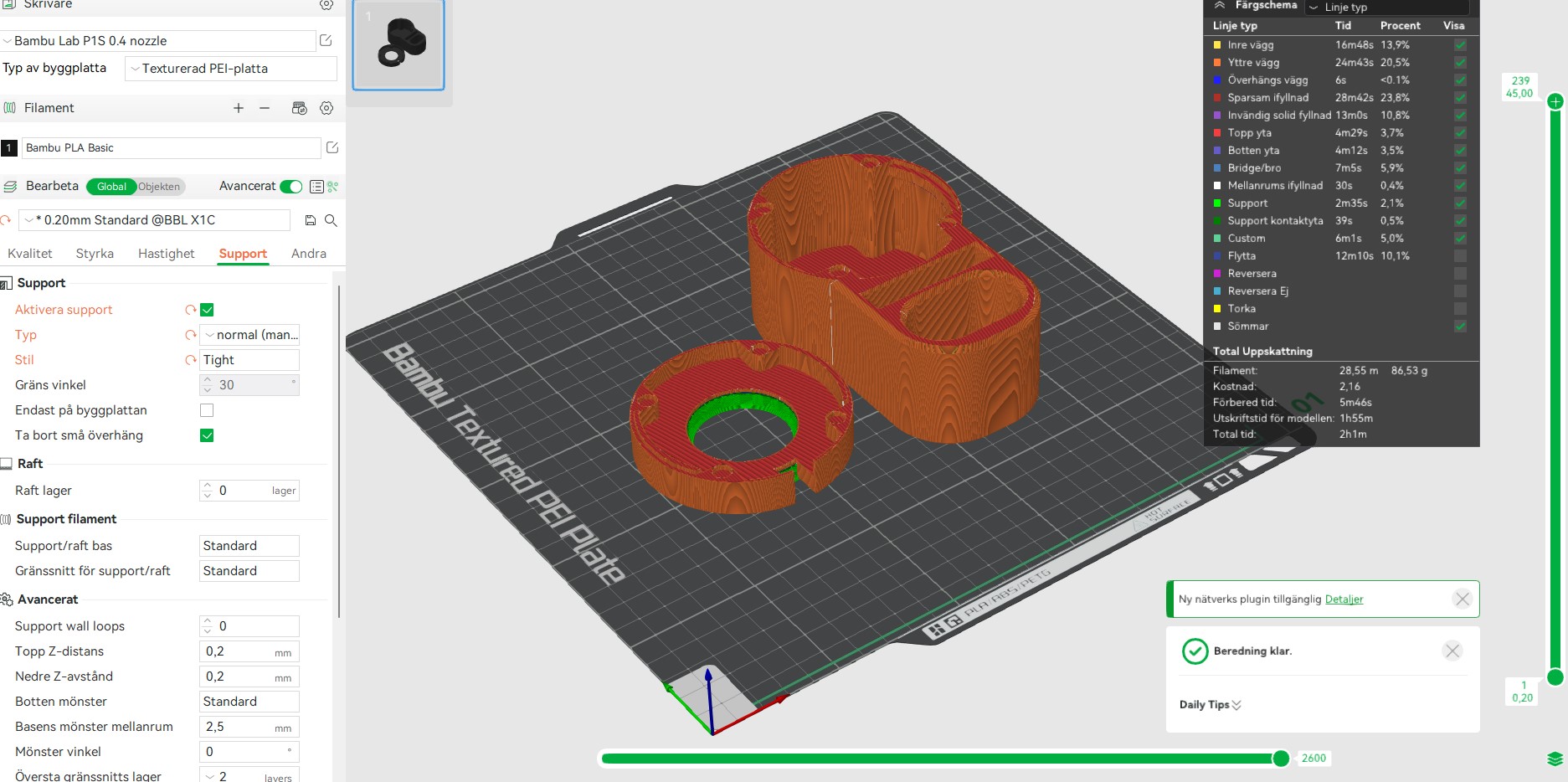
Task: Toggle the Avancerat switch off
Action: [291, 187]
